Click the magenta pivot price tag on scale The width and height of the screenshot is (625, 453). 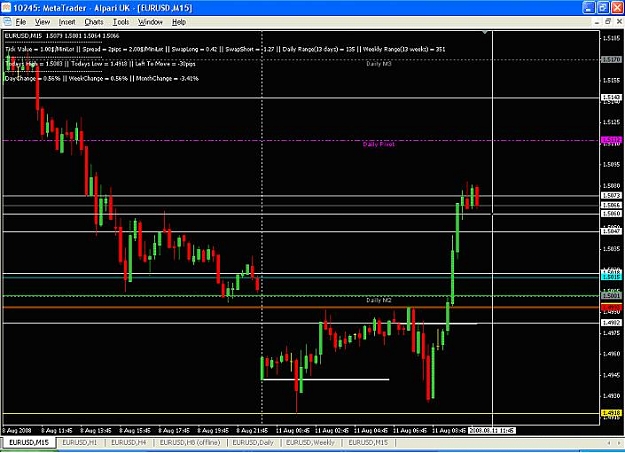pyautogui.click(x=611, y=140)
